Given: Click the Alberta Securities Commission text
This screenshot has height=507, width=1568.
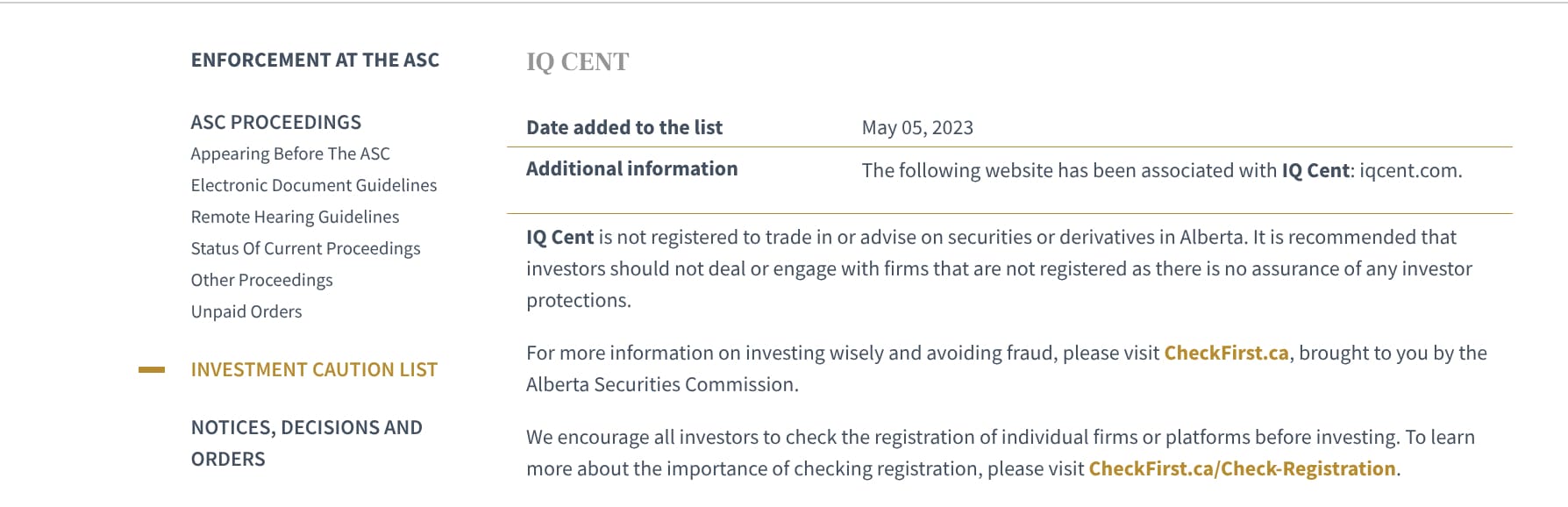Looking at the screenshot, I should [661, 384].
